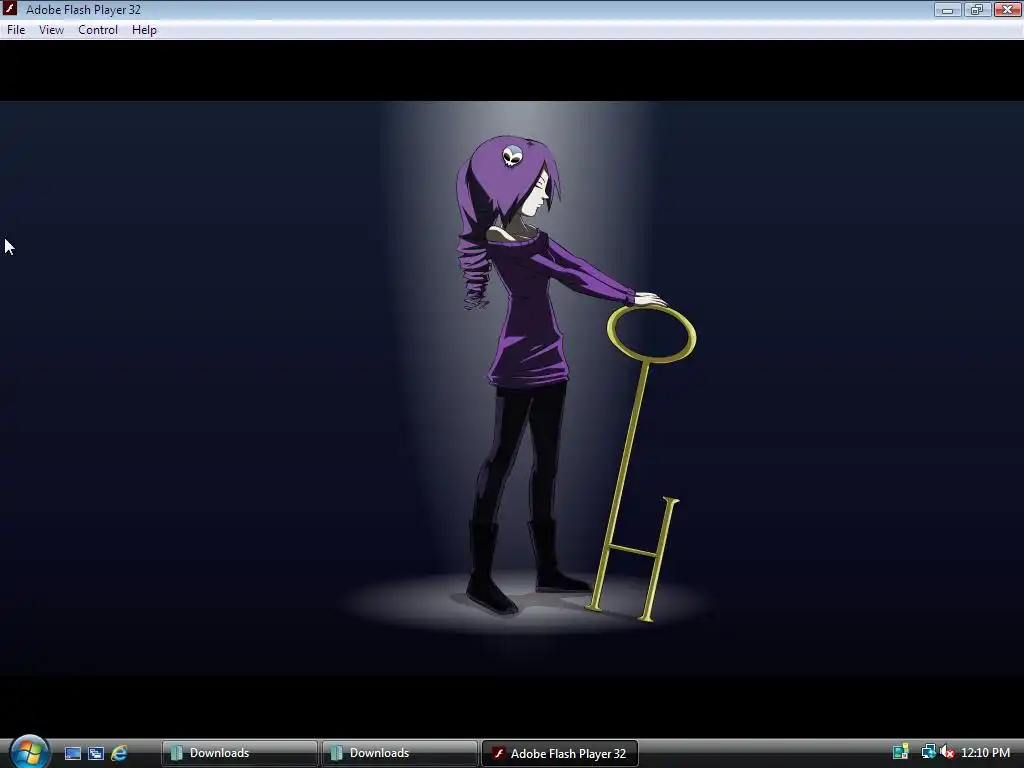Open the Control menu
The height and width of the screenshot is (768, 1024).
(x=98, y=30)
